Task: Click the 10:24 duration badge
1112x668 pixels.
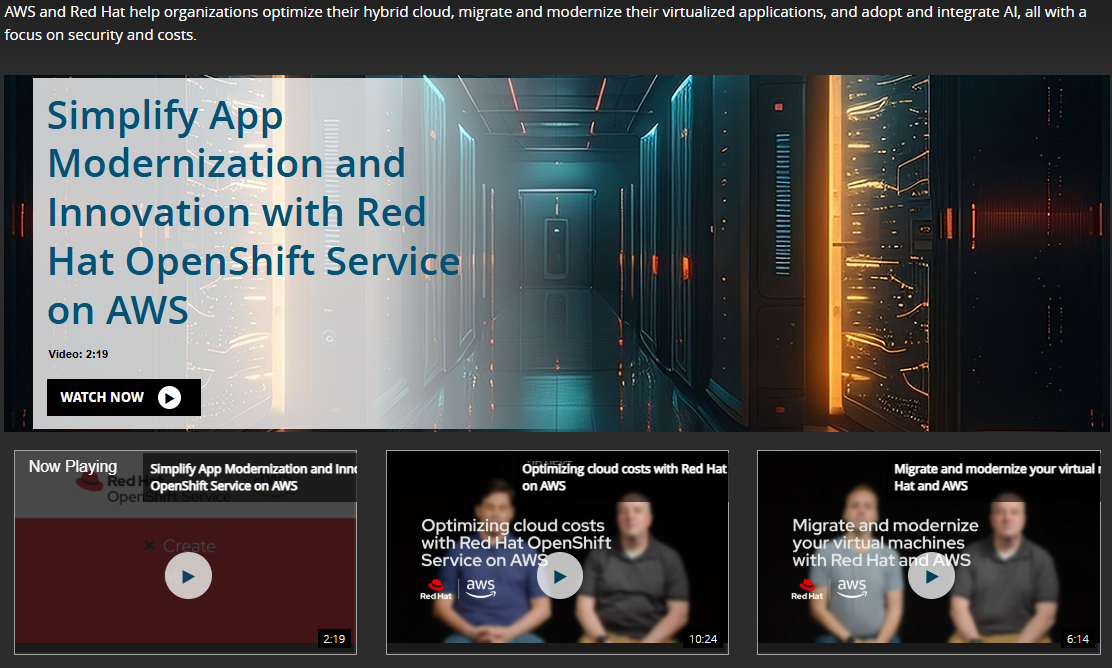Action: 703,639
